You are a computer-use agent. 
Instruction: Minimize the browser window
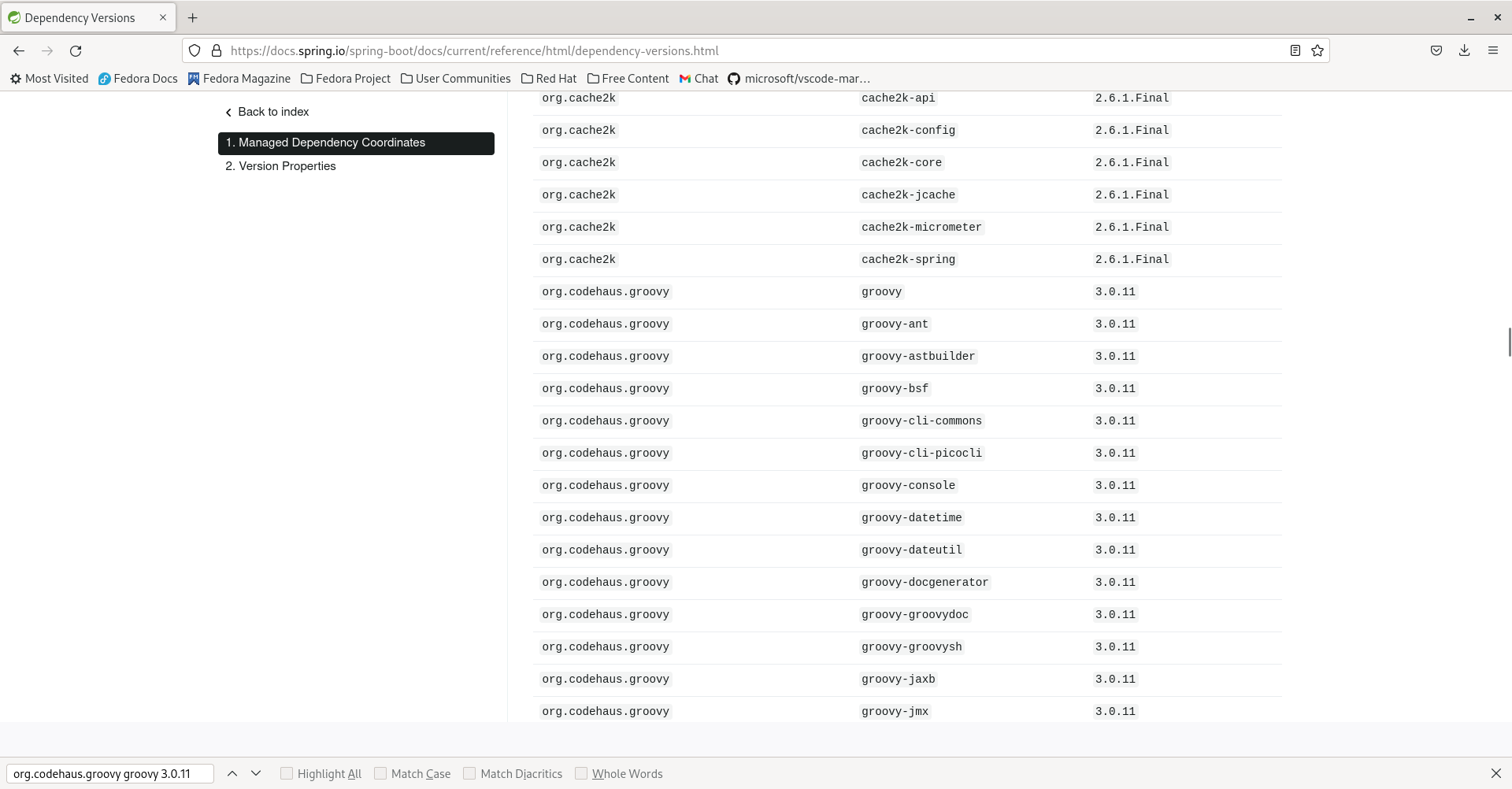[x=1470, y=17]
